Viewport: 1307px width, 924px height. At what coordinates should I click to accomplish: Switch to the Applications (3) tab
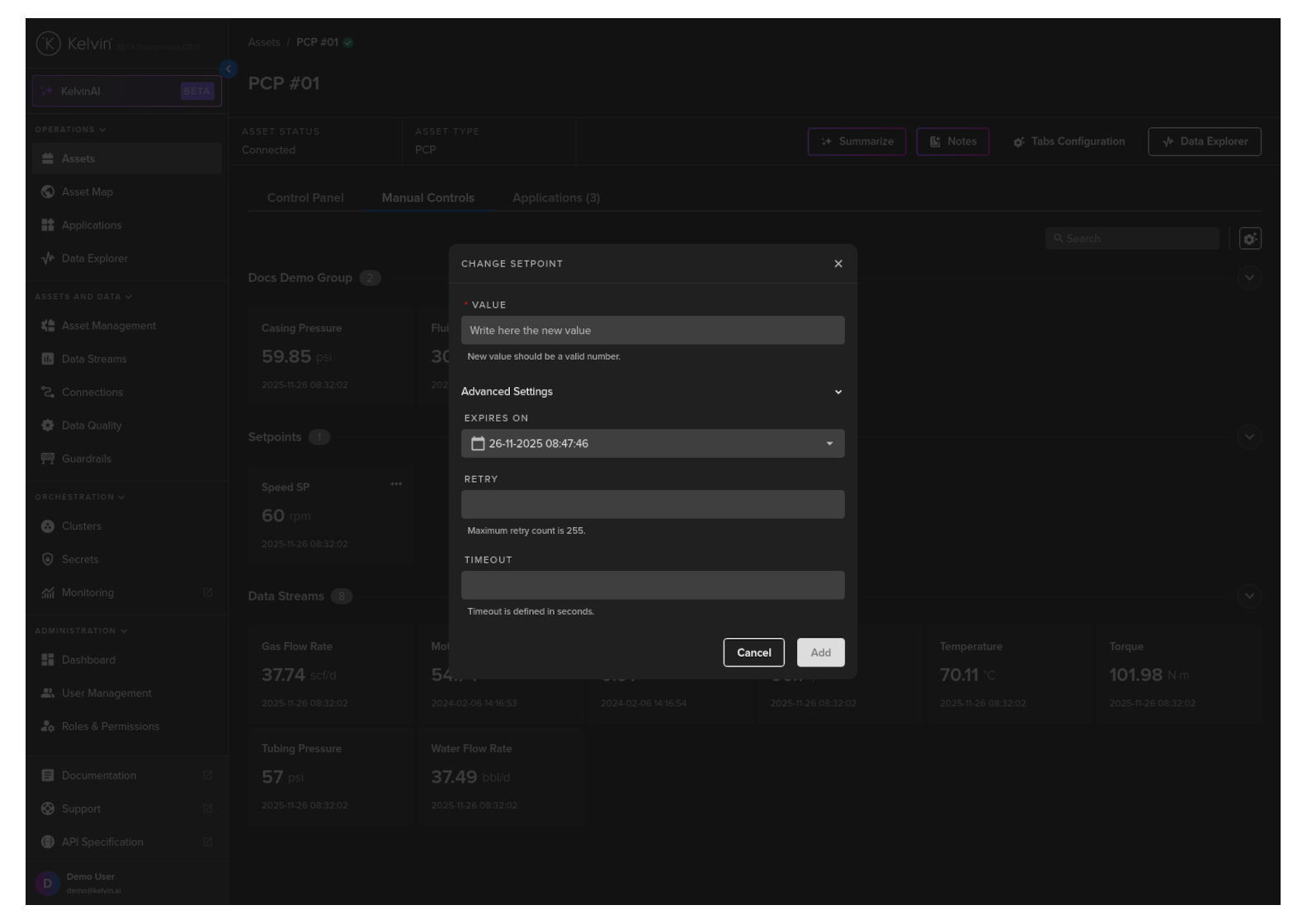click(556, 198)
